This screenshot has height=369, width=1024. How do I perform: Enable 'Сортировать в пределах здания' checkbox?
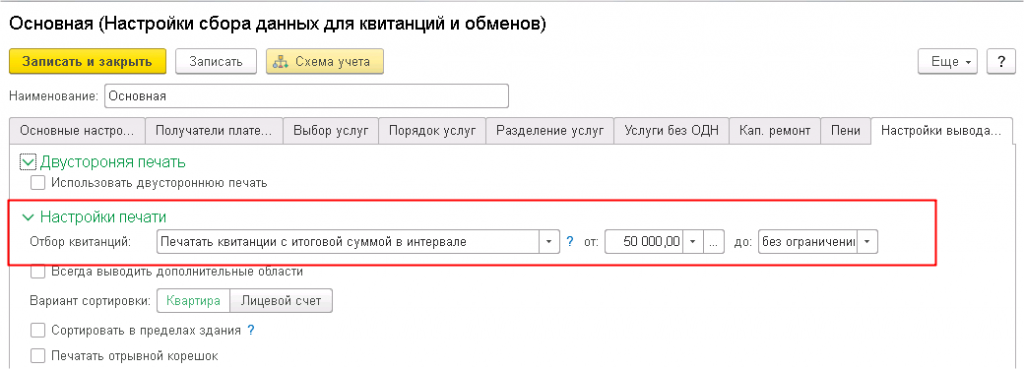(x=38, y=330)
